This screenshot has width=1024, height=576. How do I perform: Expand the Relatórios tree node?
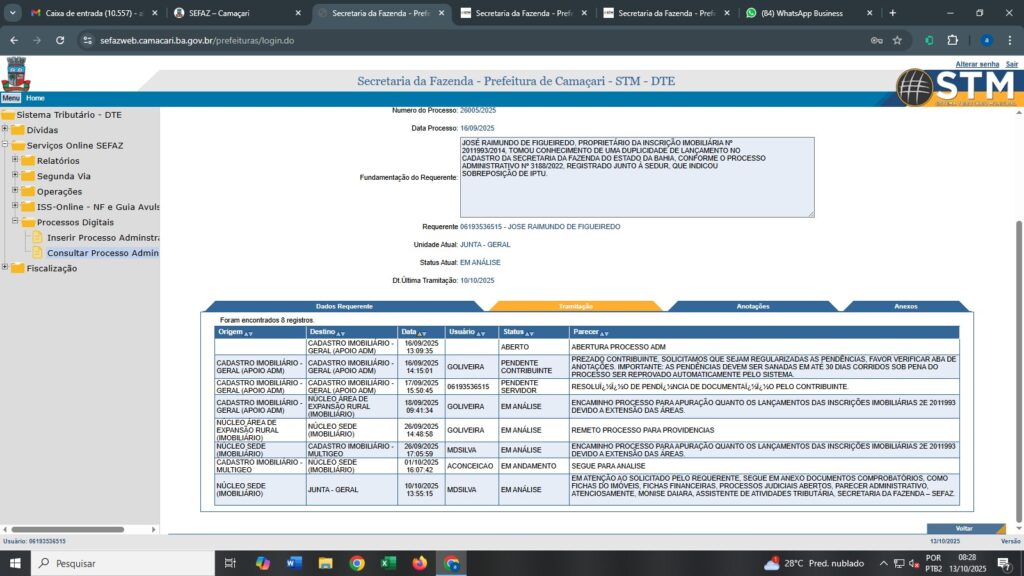[16, 161]
